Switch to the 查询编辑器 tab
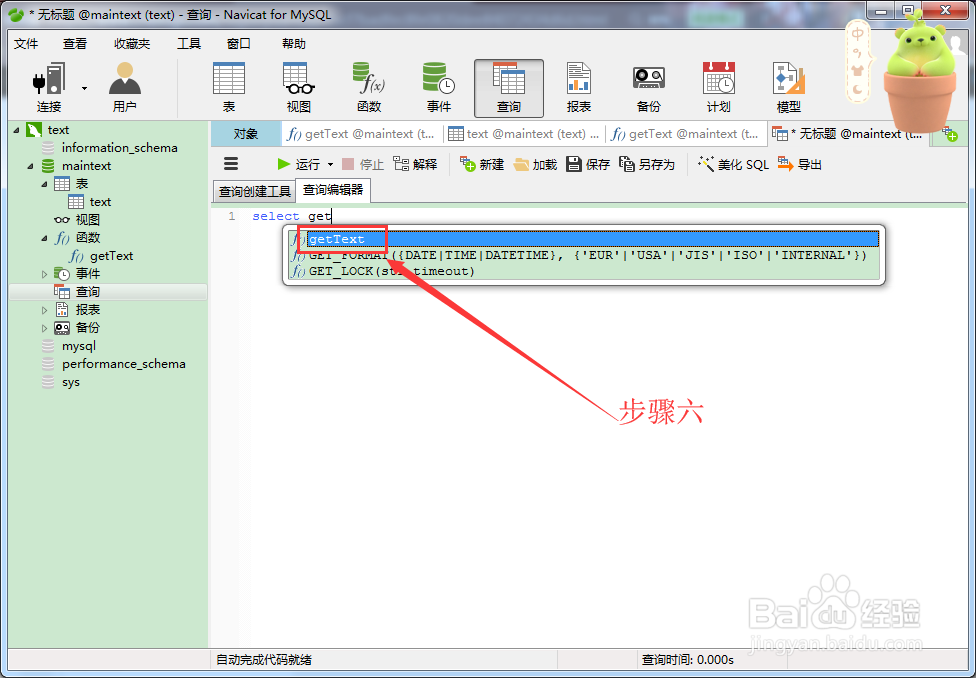 tap(333, 190)
